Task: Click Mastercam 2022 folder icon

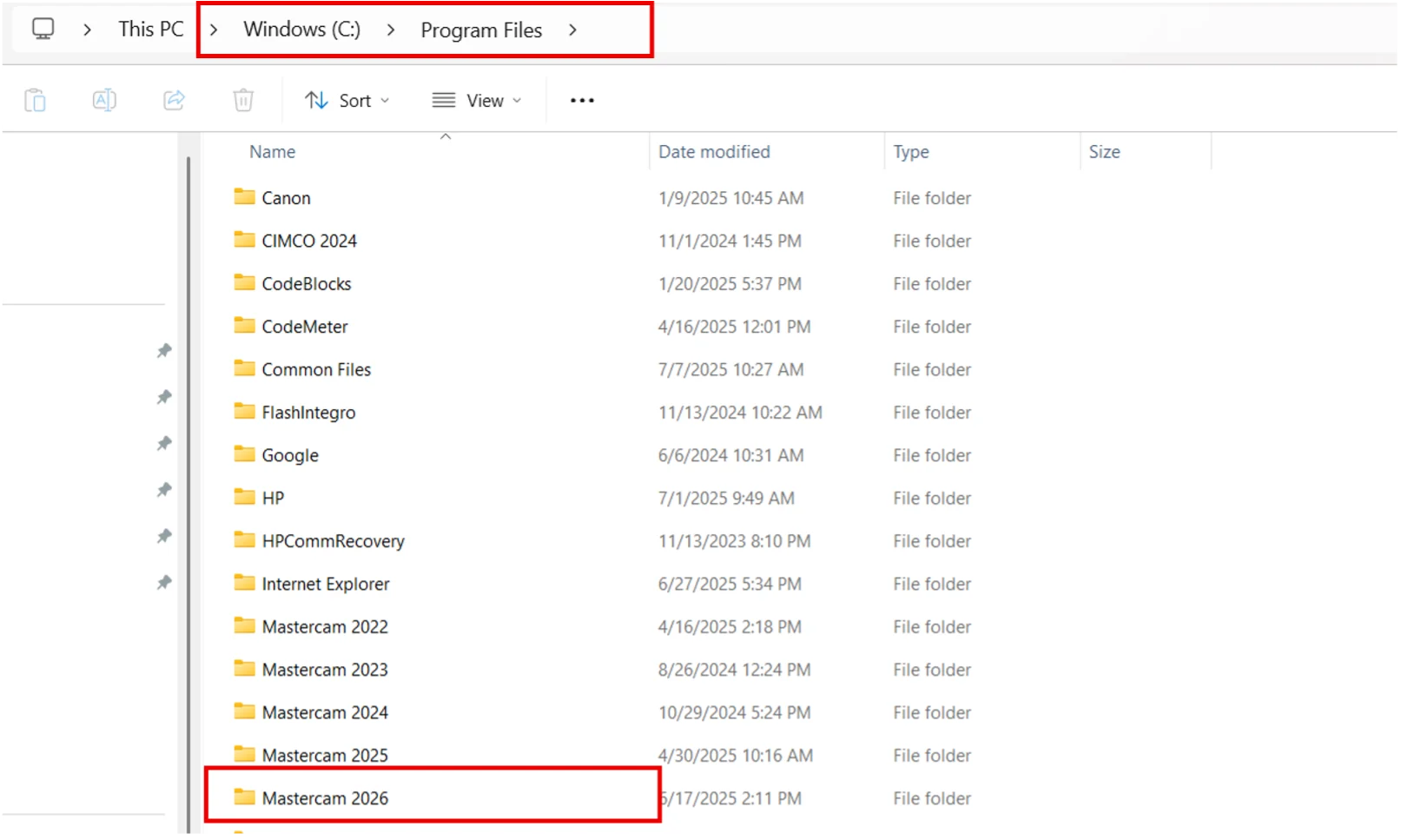Action: click(x=244, y=625)
